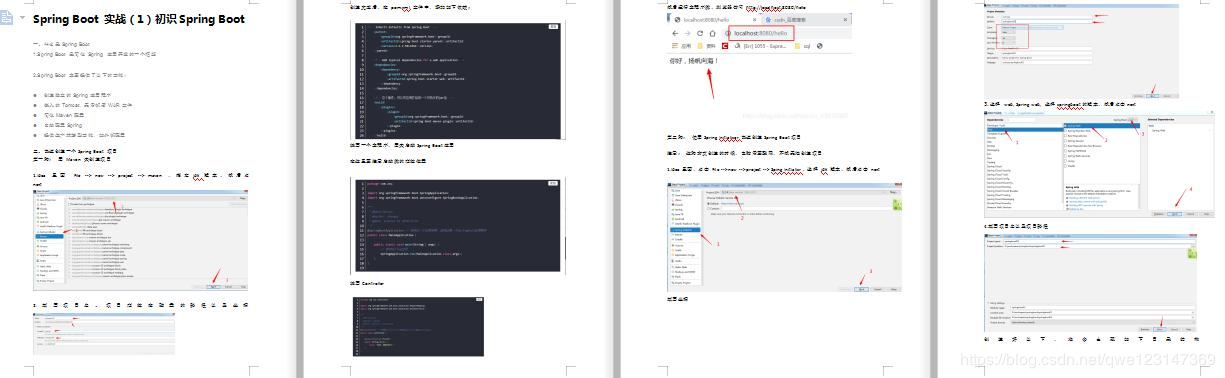
Task: Click Next in page one's Maven dialog
Action: coord(214,287)
